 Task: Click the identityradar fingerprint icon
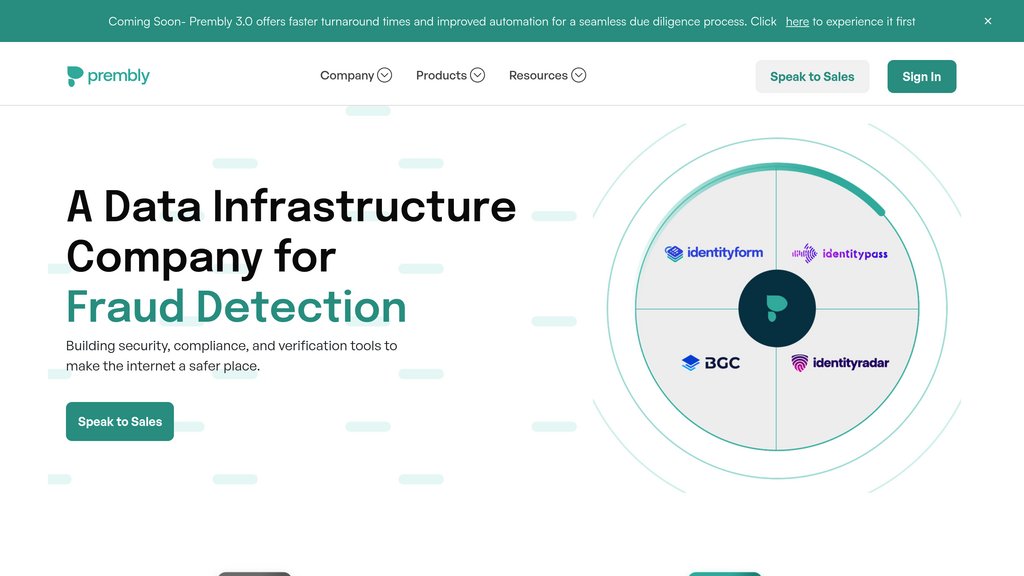pos(800,363)
